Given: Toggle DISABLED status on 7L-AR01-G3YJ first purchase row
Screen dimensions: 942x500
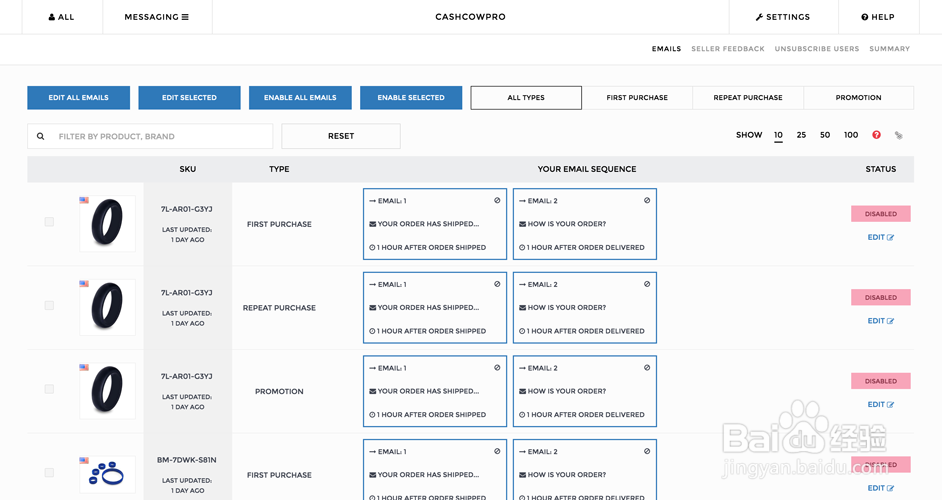Looking at the screenshot, I should (x=881, y=214).
